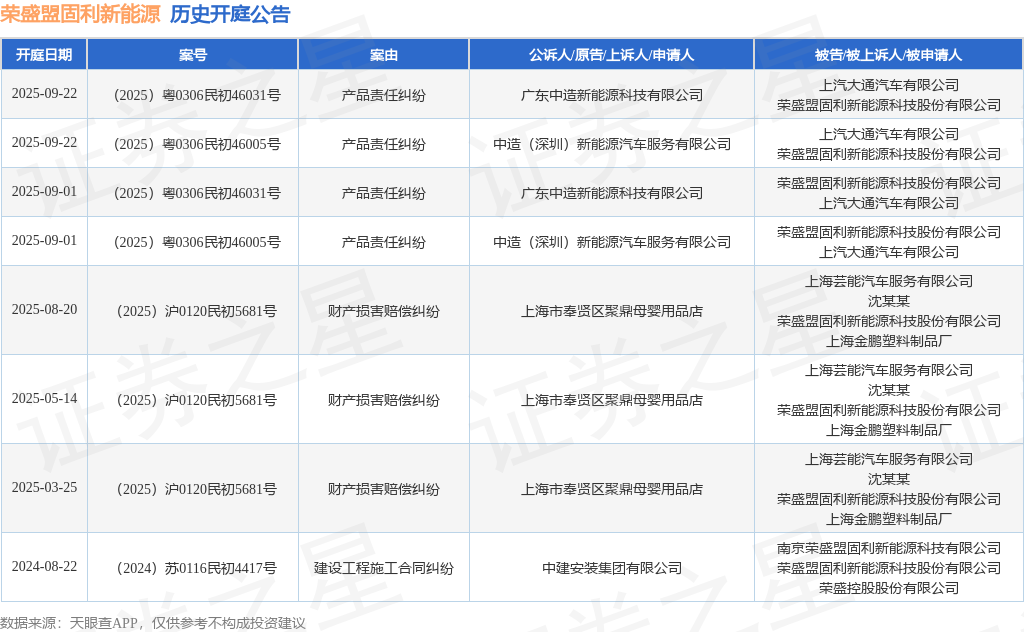Screen dimensions: 1024x632
Task: Click the 建设工程施工合同纠纷 cause cell
Action: [383, 569]
